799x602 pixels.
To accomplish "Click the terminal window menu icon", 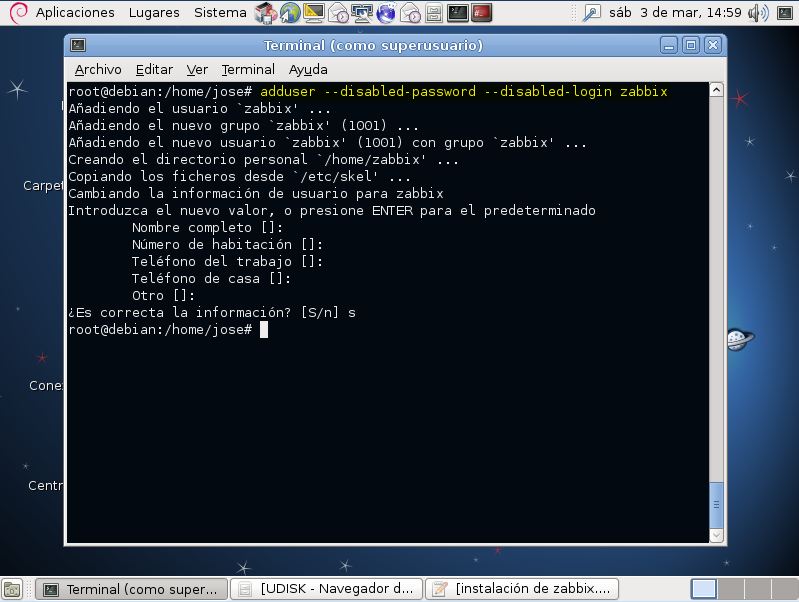I will 78,46.
